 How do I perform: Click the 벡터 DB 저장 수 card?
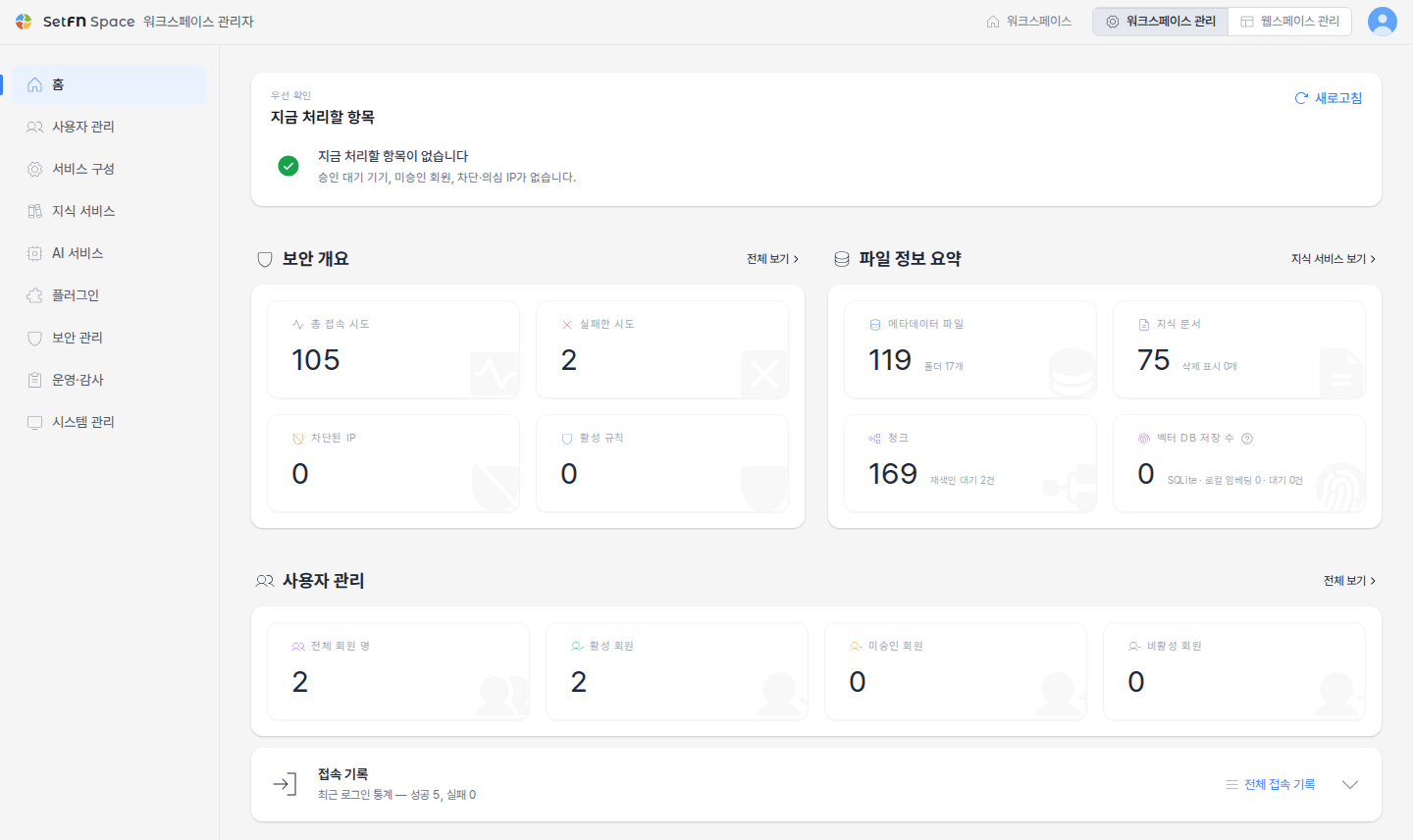(1239, 463)
